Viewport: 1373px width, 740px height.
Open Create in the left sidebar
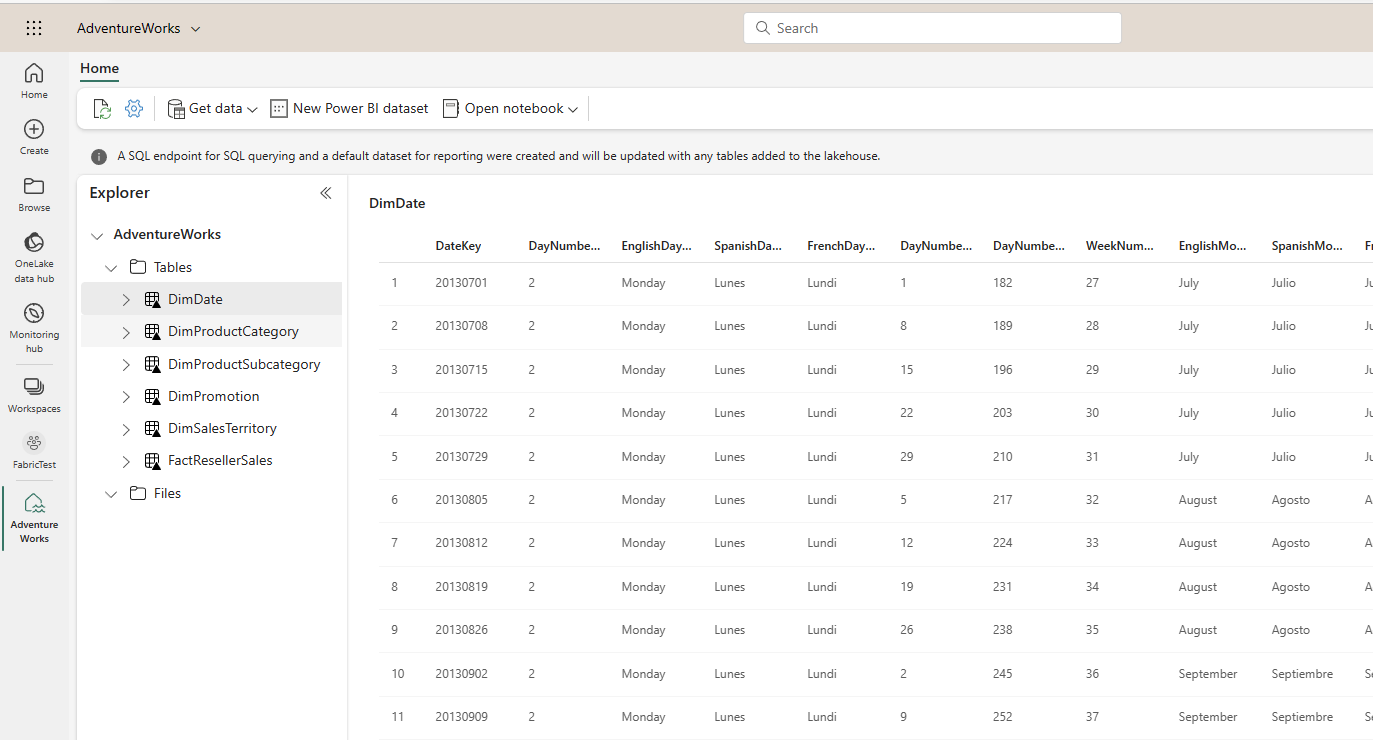[x=34, y=137]
